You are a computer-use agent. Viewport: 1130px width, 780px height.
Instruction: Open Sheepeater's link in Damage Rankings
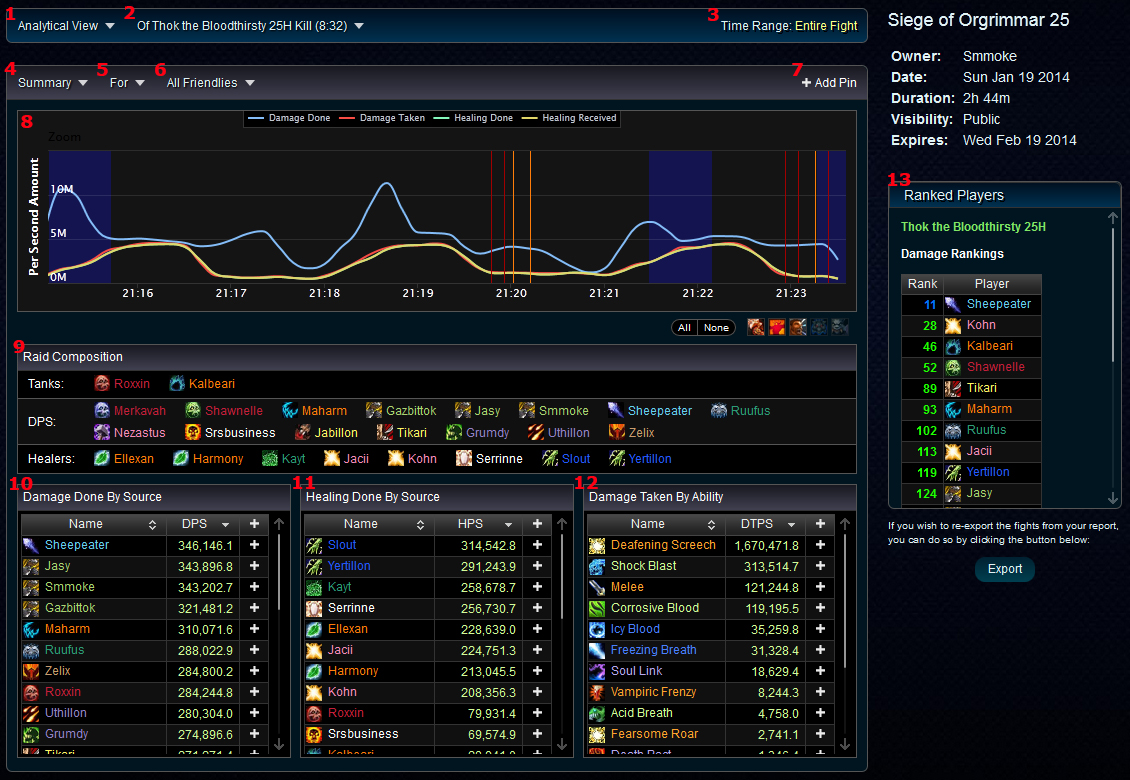(998, 304)
